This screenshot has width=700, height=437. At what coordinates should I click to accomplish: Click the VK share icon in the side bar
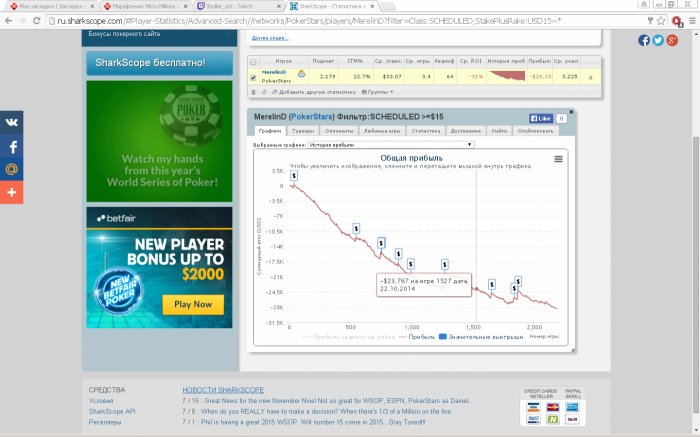pos(12,123)
